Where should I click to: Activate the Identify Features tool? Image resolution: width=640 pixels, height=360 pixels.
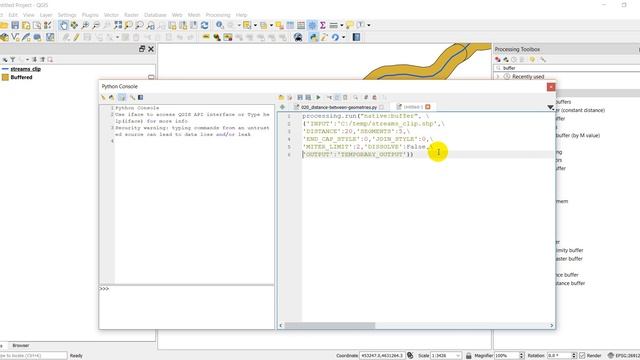pos(220,25)
